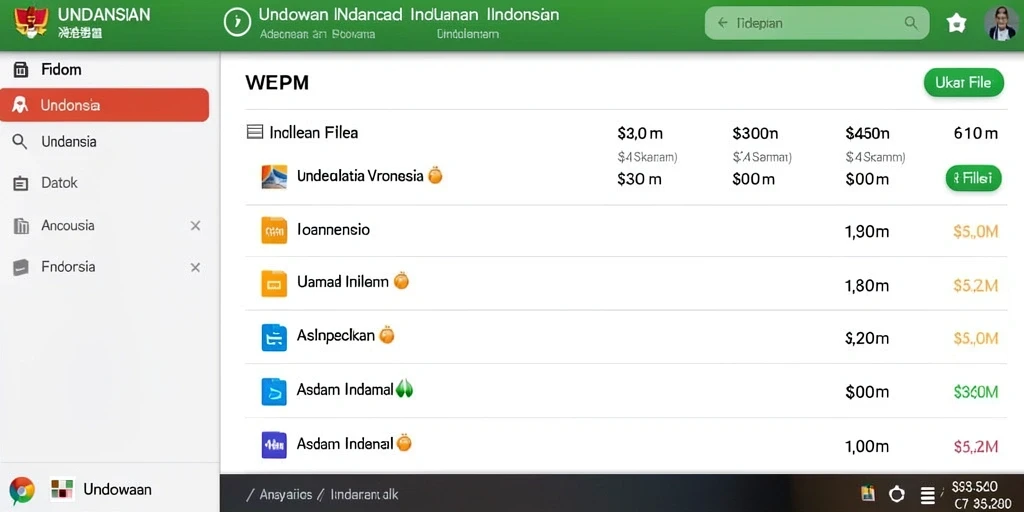Click the Undowan INdancad Induanan IIndonsian header title
Image resolution: width=1024 pixels, height=512 pixels.
pos(409,14)
